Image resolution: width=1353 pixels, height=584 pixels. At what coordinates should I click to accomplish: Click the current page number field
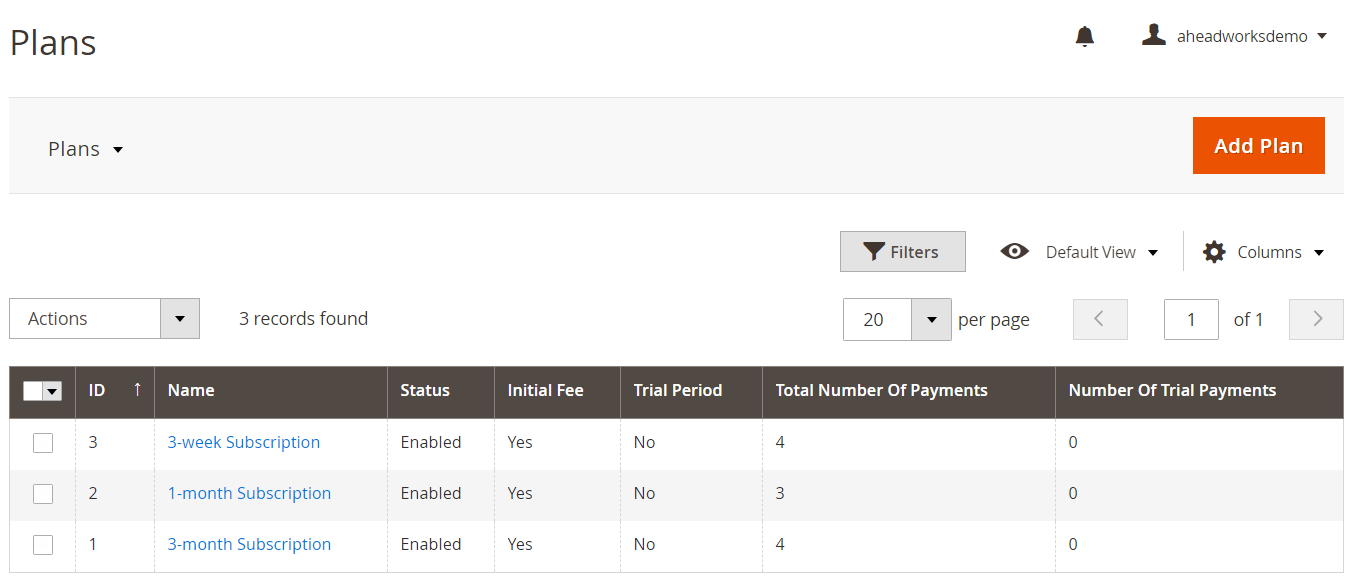coord(1191,319)
